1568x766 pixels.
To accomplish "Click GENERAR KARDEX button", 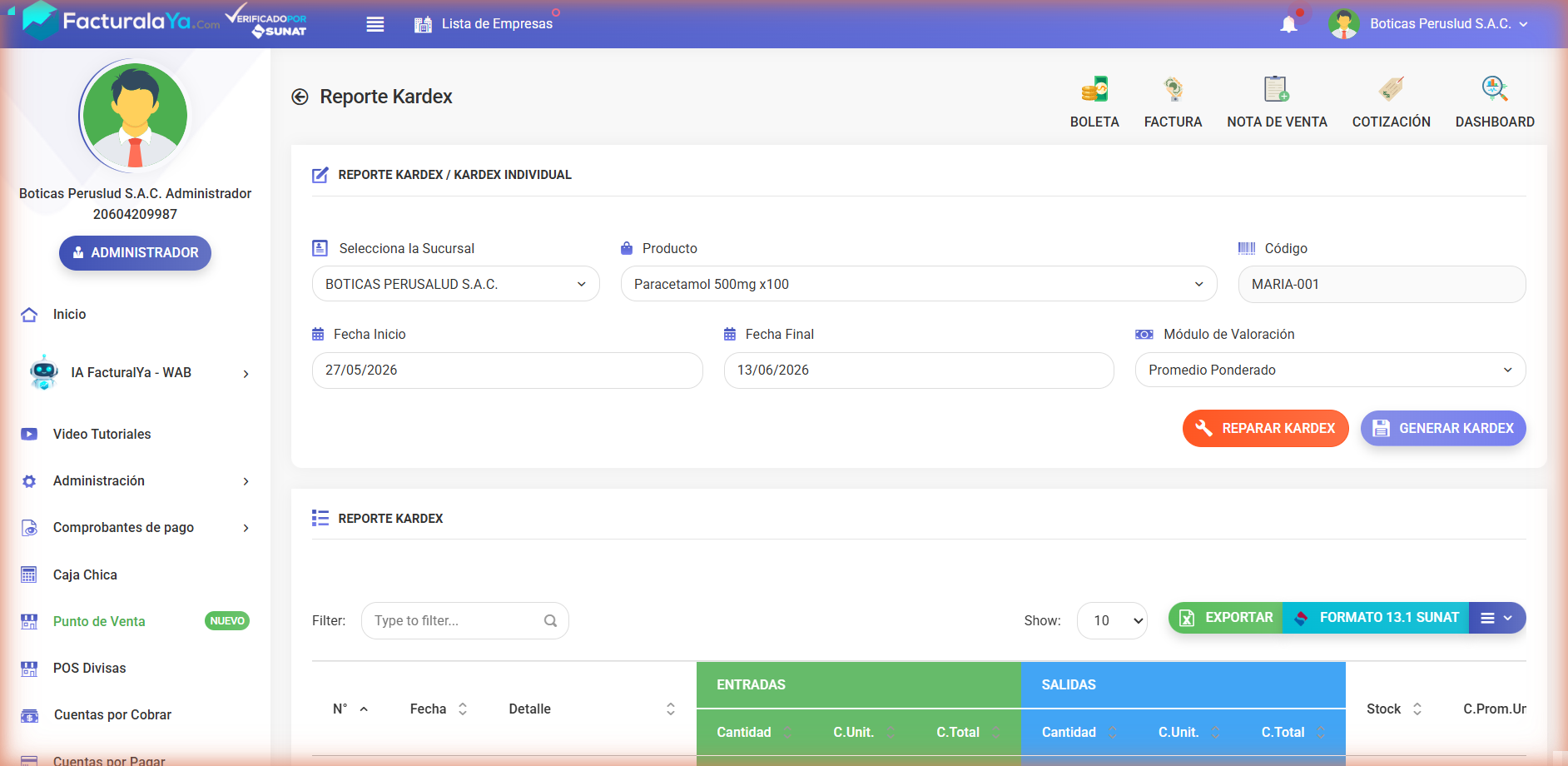I will [x=1443, y=429].
